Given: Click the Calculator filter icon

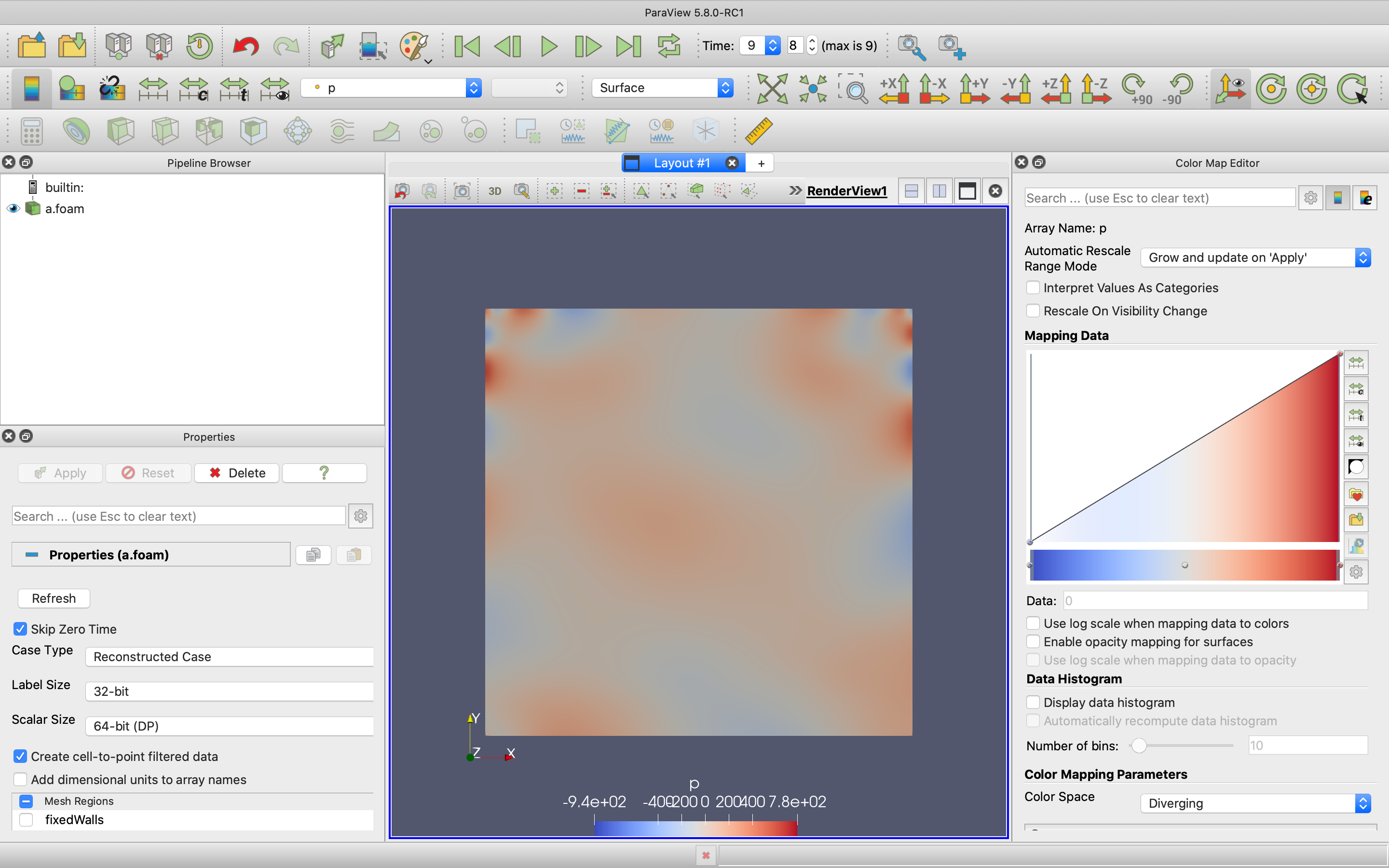Looking at the screenshot, I should 31,131.
